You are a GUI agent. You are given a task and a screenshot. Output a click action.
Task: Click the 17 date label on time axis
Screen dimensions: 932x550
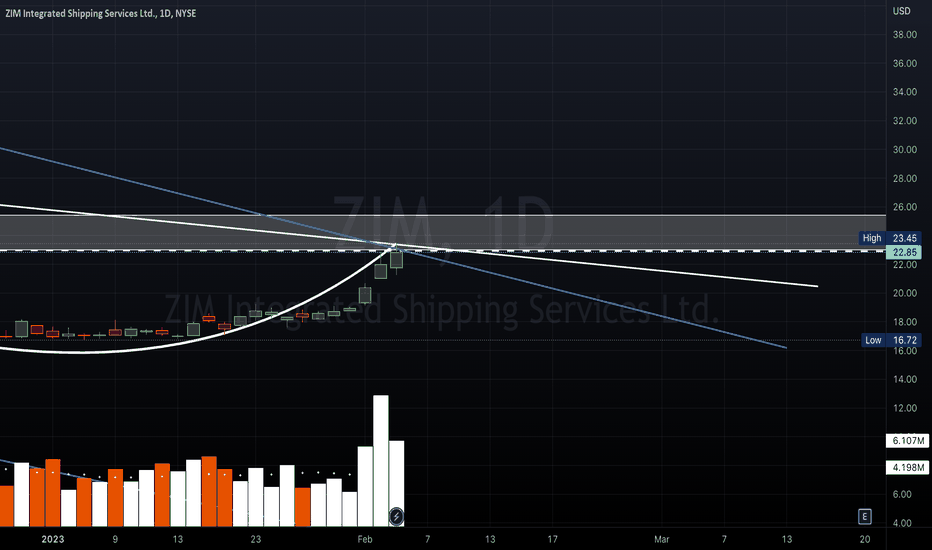click(552, 539)
